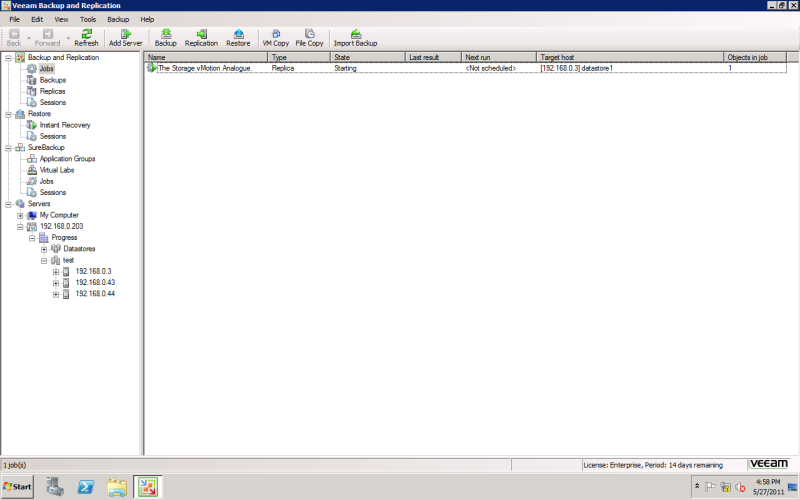Sort by the Name column header
Screen dimensions: 800x500
(x=206, y=57)
